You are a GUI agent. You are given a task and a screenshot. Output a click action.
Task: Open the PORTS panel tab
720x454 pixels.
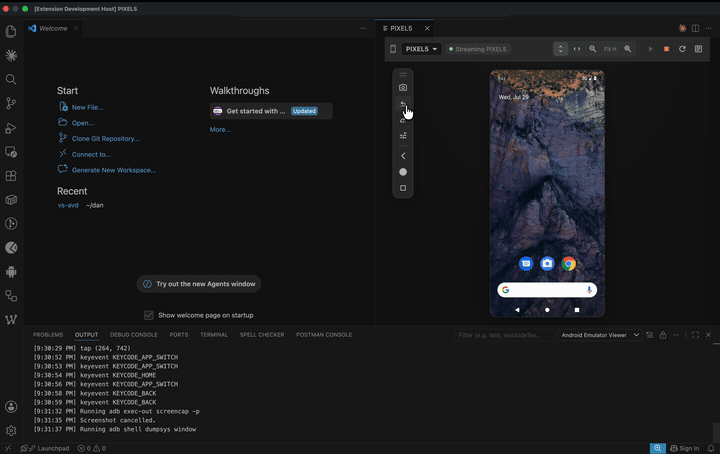coord(179,335)
